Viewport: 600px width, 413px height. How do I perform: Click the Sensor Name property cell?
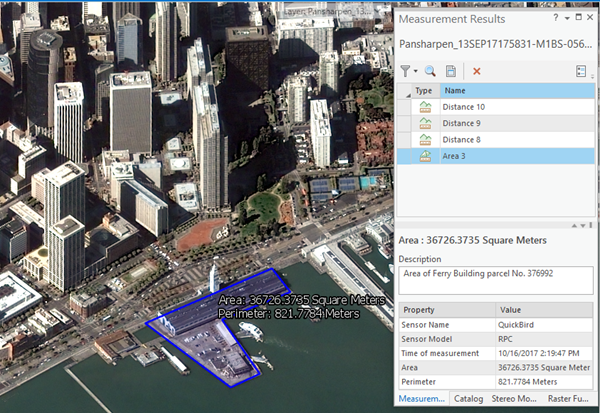447,325
